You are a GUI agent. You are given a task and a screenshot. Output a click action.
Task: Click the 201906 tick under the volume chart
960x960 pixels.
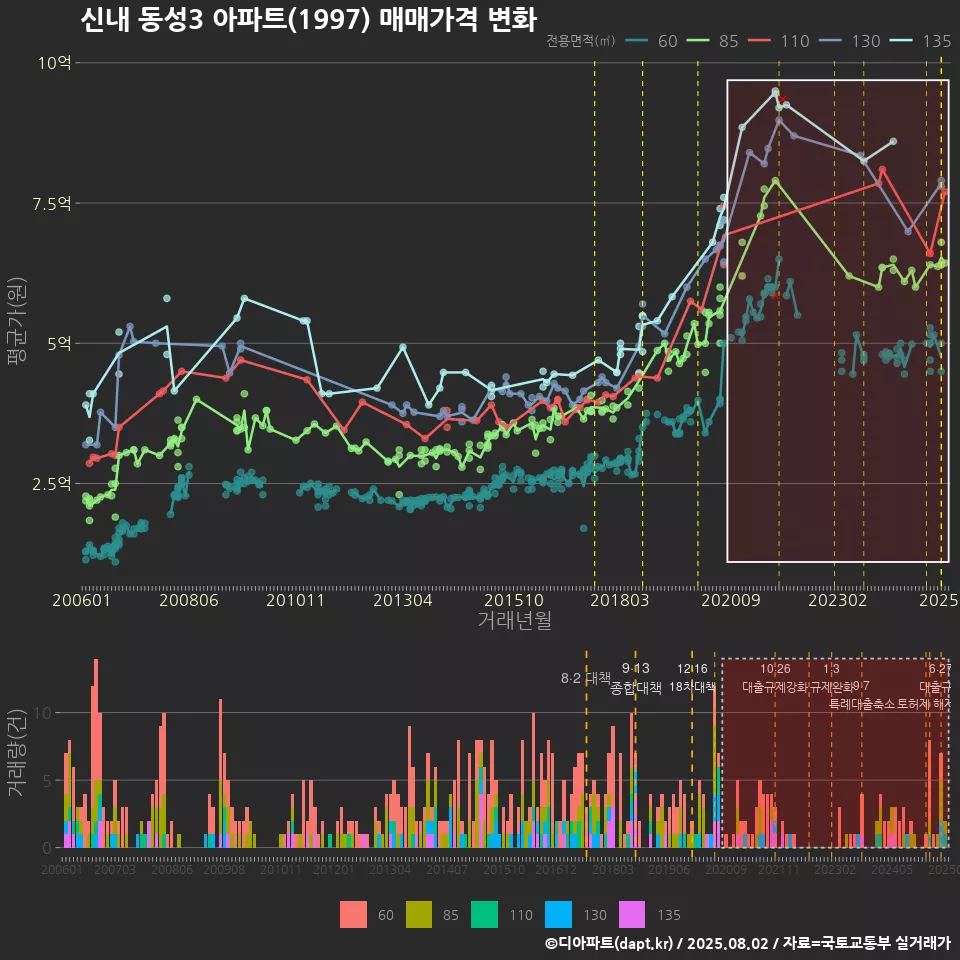[x=669, y=869]
